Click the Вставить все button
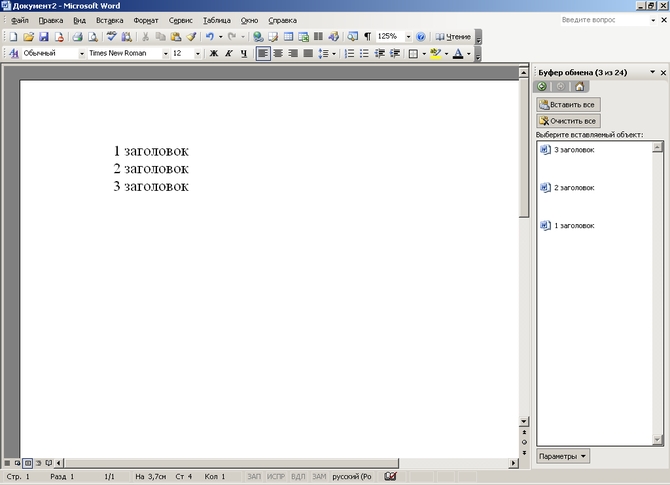Viewport: 670px width, 485px height. (569, 104)
